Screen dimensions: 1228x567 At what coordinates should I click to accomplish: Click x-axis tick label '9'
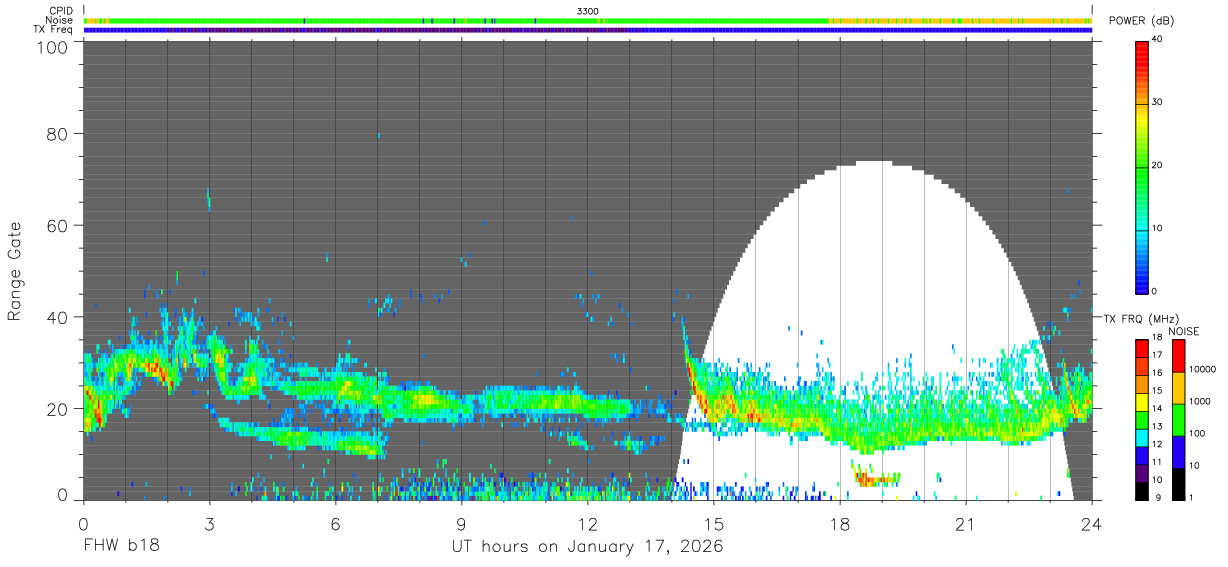[461, 523]
